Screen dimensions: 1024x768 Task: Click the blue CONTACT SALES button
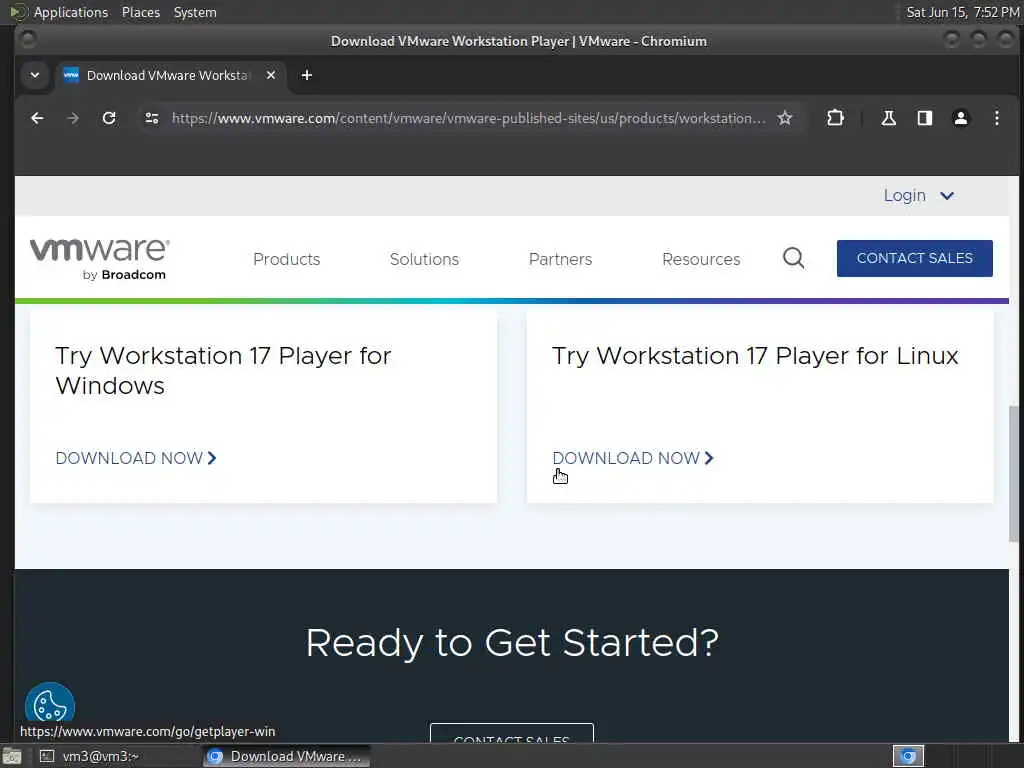pyautogui.click(x=914, y=258)
